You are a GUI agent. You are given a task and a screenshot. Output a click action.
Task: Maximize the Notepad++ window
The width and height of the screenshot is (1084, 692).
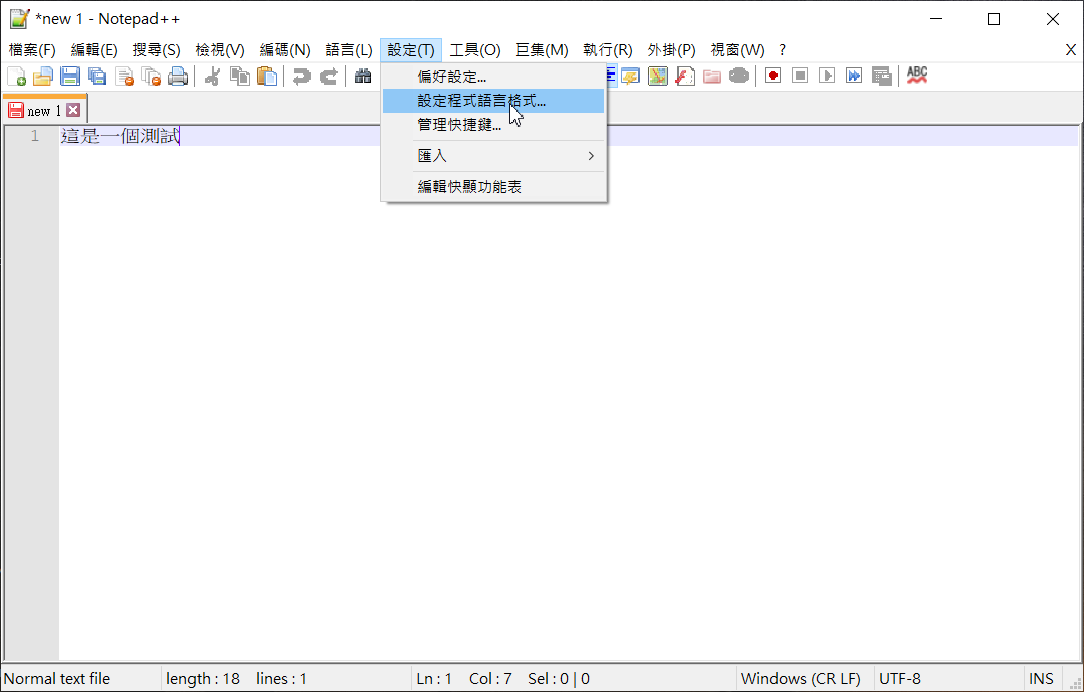coord(994,19)
